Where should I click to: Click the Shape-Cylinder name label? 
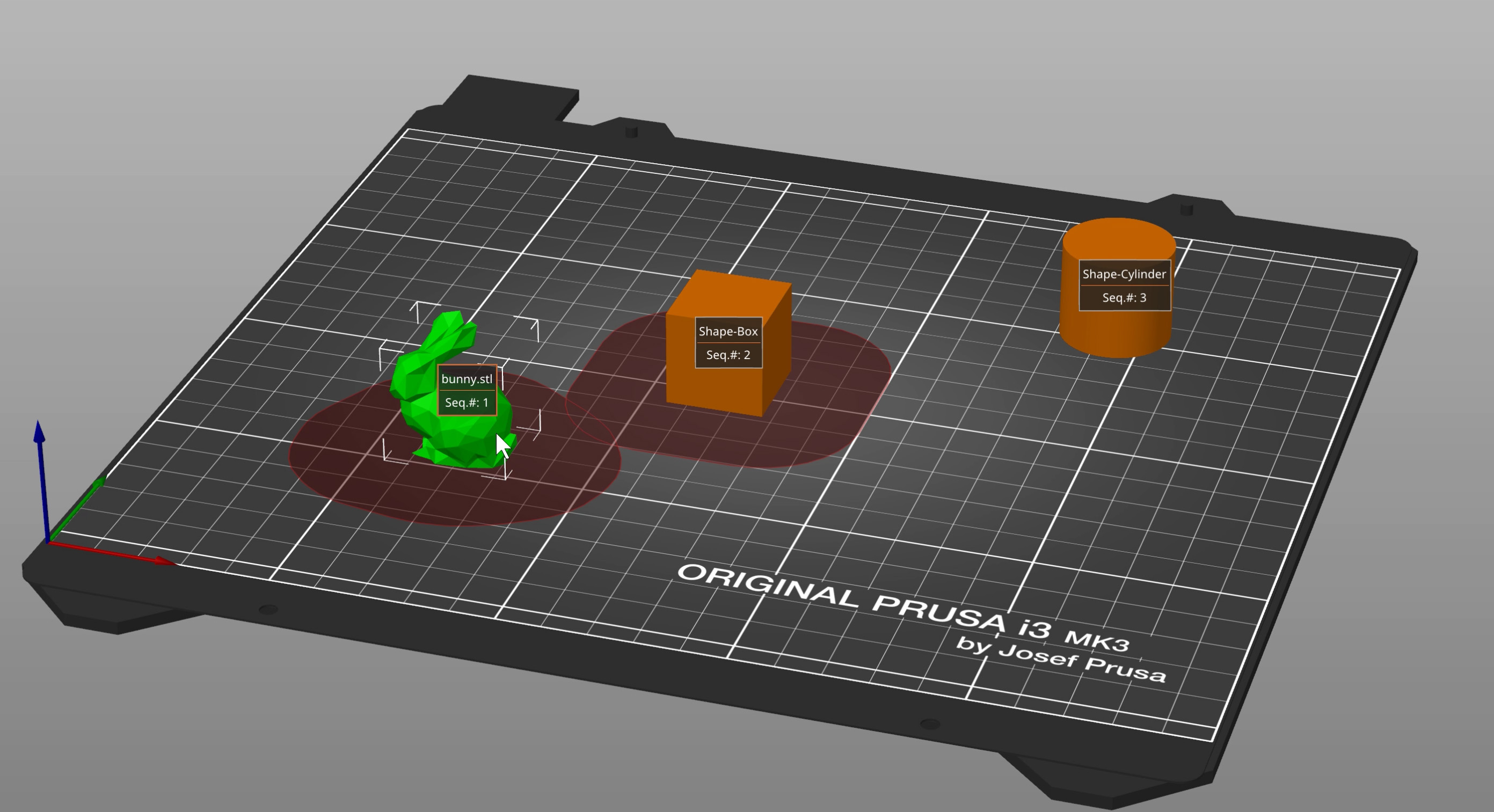(x=1124, y=274)
